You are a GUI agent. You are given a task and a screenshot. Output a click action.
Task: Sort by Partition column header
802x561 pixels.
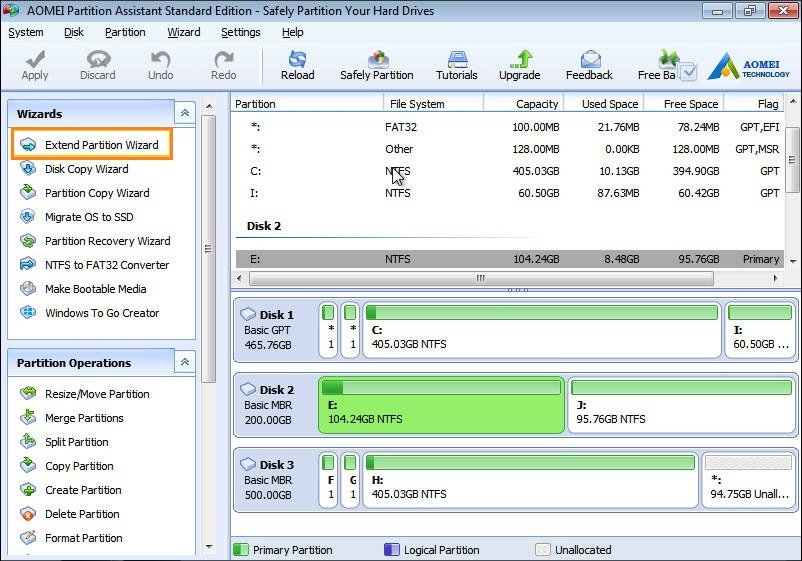307,104
